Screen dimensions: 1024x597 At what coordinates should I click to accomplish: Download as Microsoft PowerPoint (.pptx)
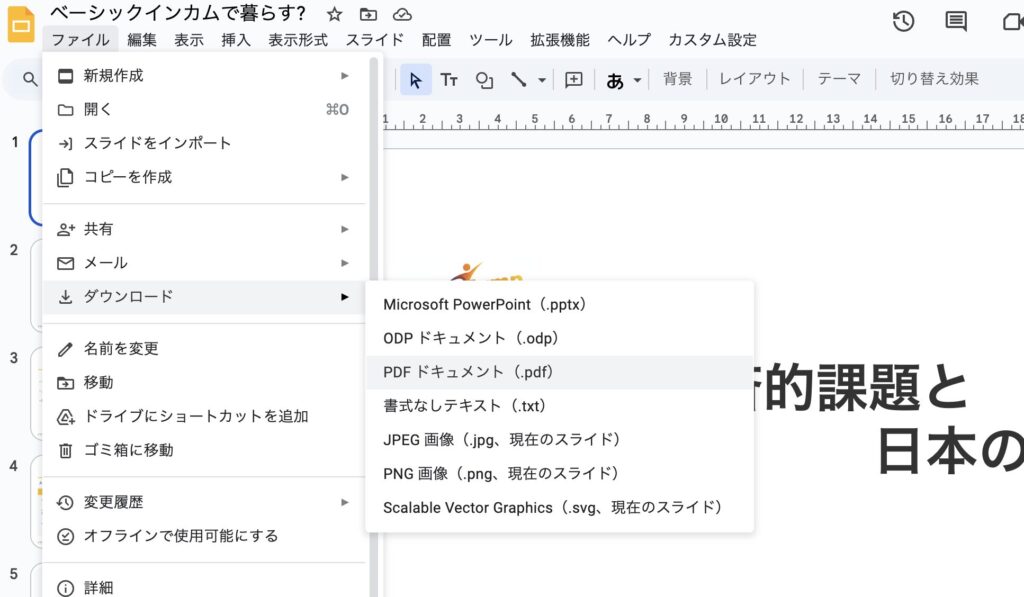484,304
